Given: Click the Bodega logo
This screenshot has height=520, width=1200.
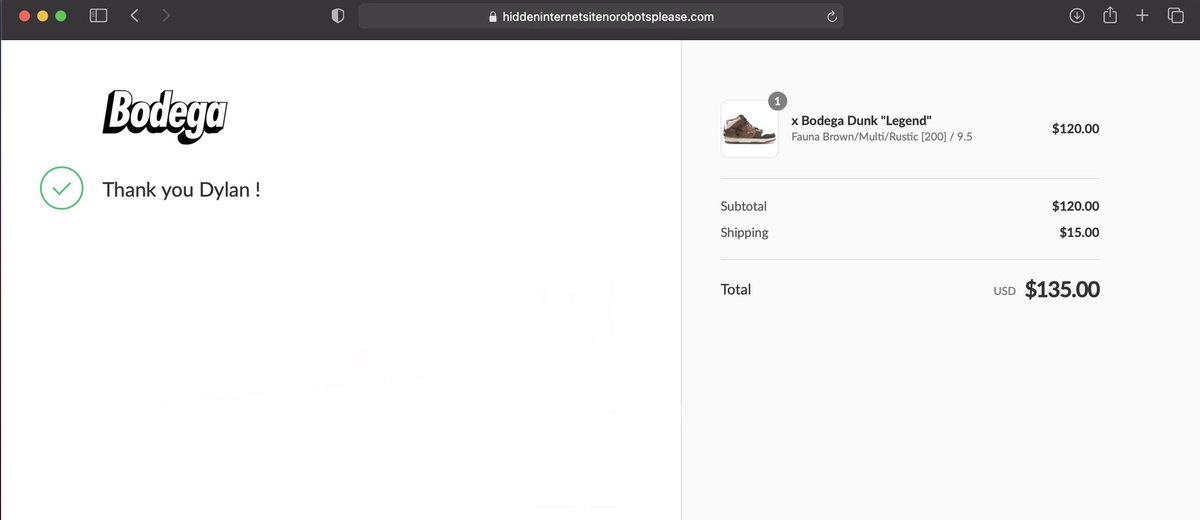Looking at the screenshot, I should [x=165, y=116].
